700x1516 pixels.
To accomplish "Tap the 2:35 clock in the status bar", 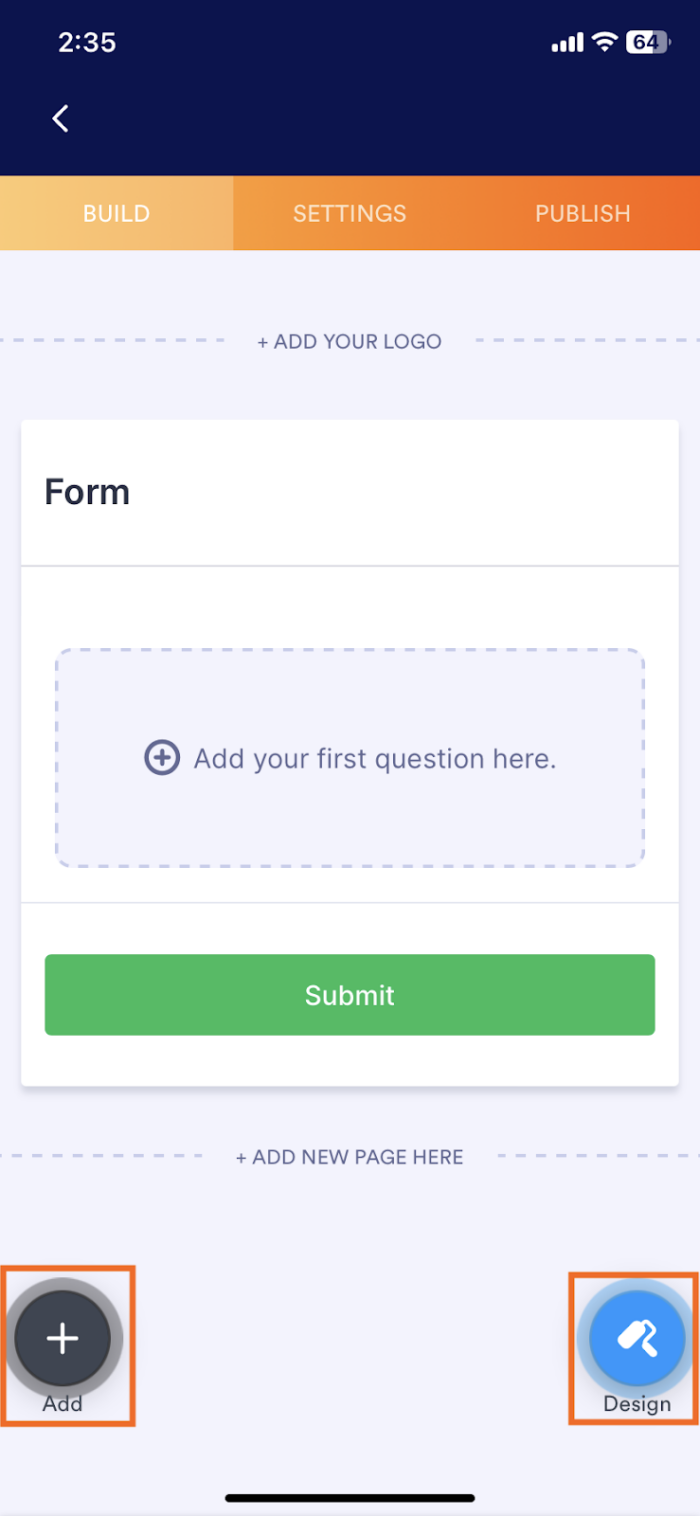I will (x=87, y=42).
